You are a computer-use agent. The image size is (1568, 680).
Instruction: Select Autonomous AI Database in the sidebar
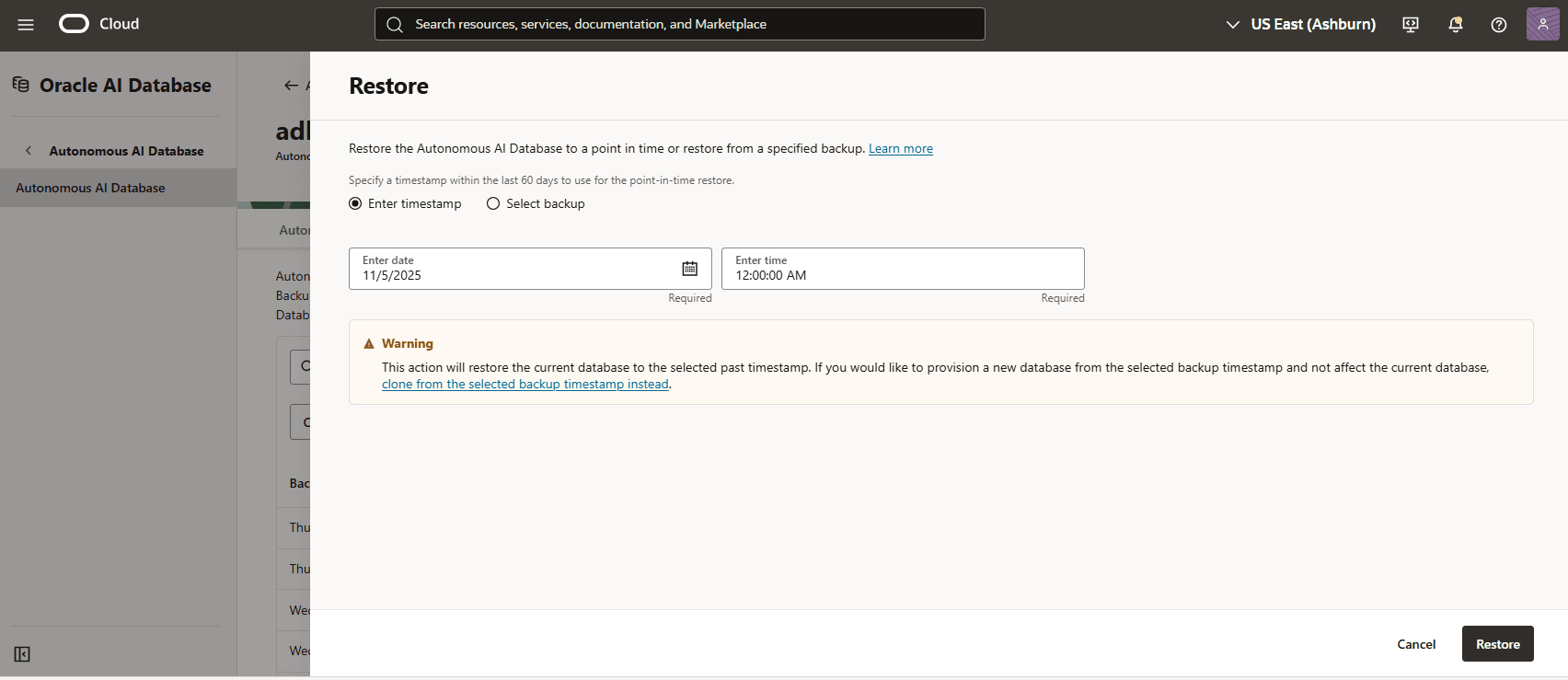point(118,188)
